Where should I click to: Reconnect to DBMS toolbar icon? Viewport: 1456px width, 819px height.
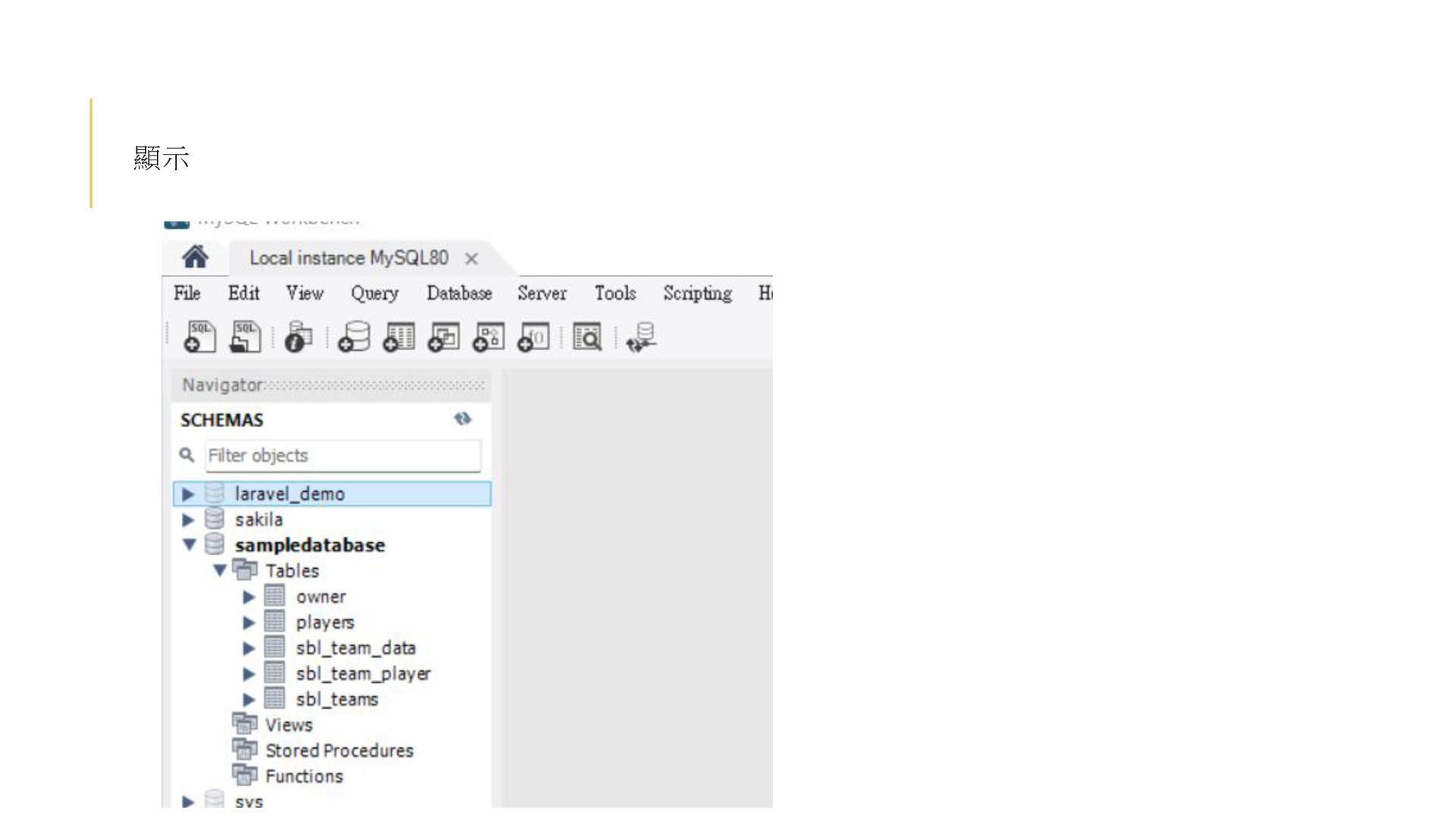pos(641,337)
